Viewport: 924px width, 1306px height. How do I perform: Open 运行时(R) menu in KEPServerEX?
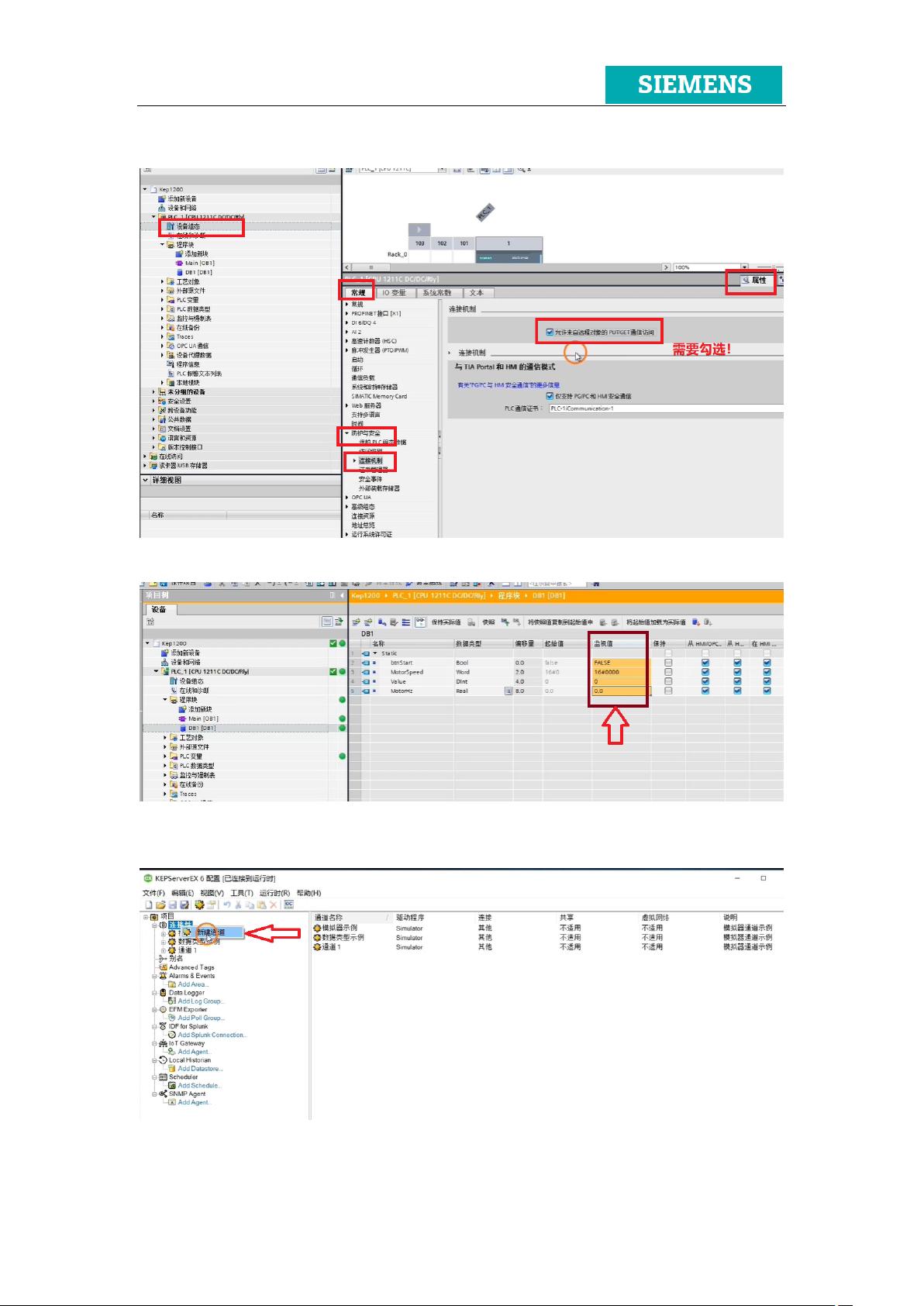(274, 893)
